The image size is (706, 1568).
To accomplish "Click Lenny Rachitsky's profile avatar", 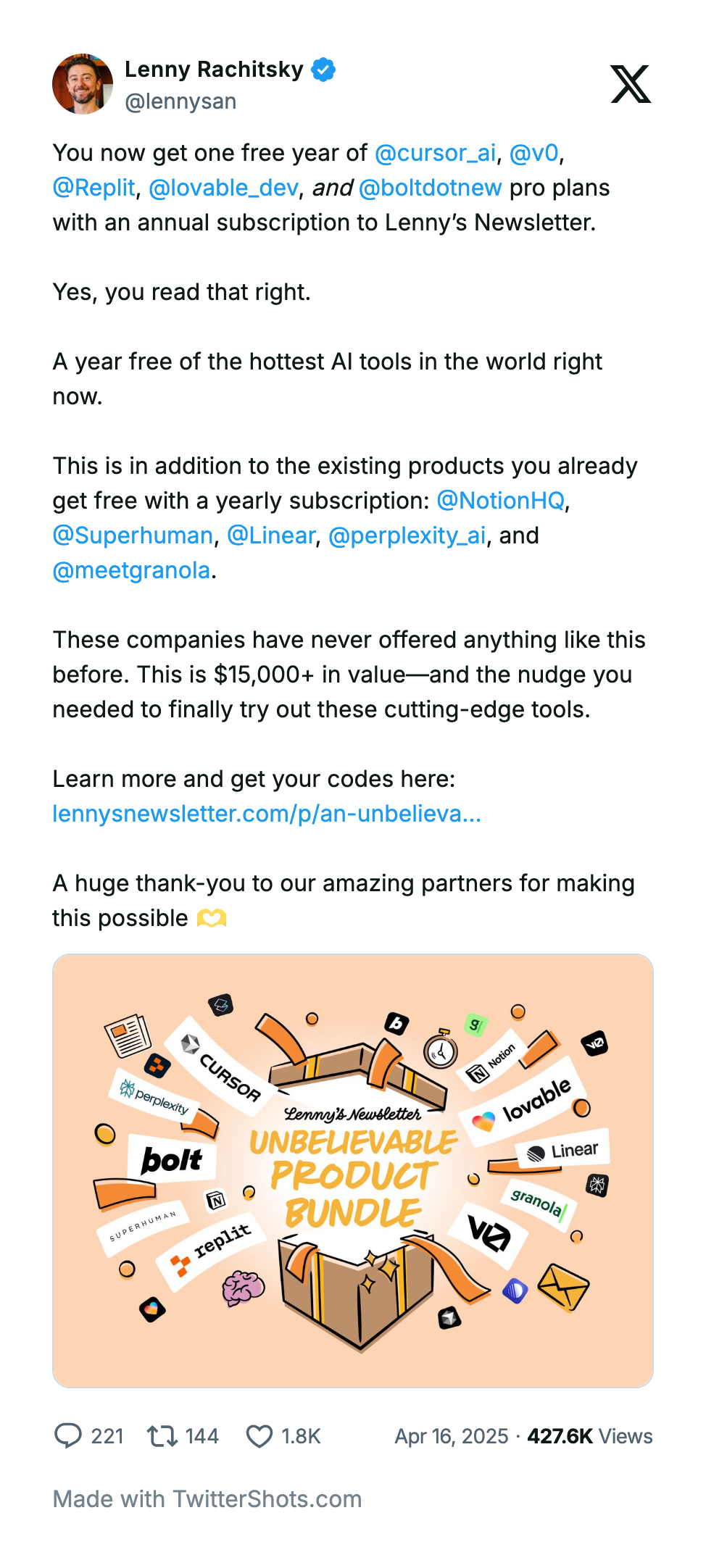I will coord(83,84).
